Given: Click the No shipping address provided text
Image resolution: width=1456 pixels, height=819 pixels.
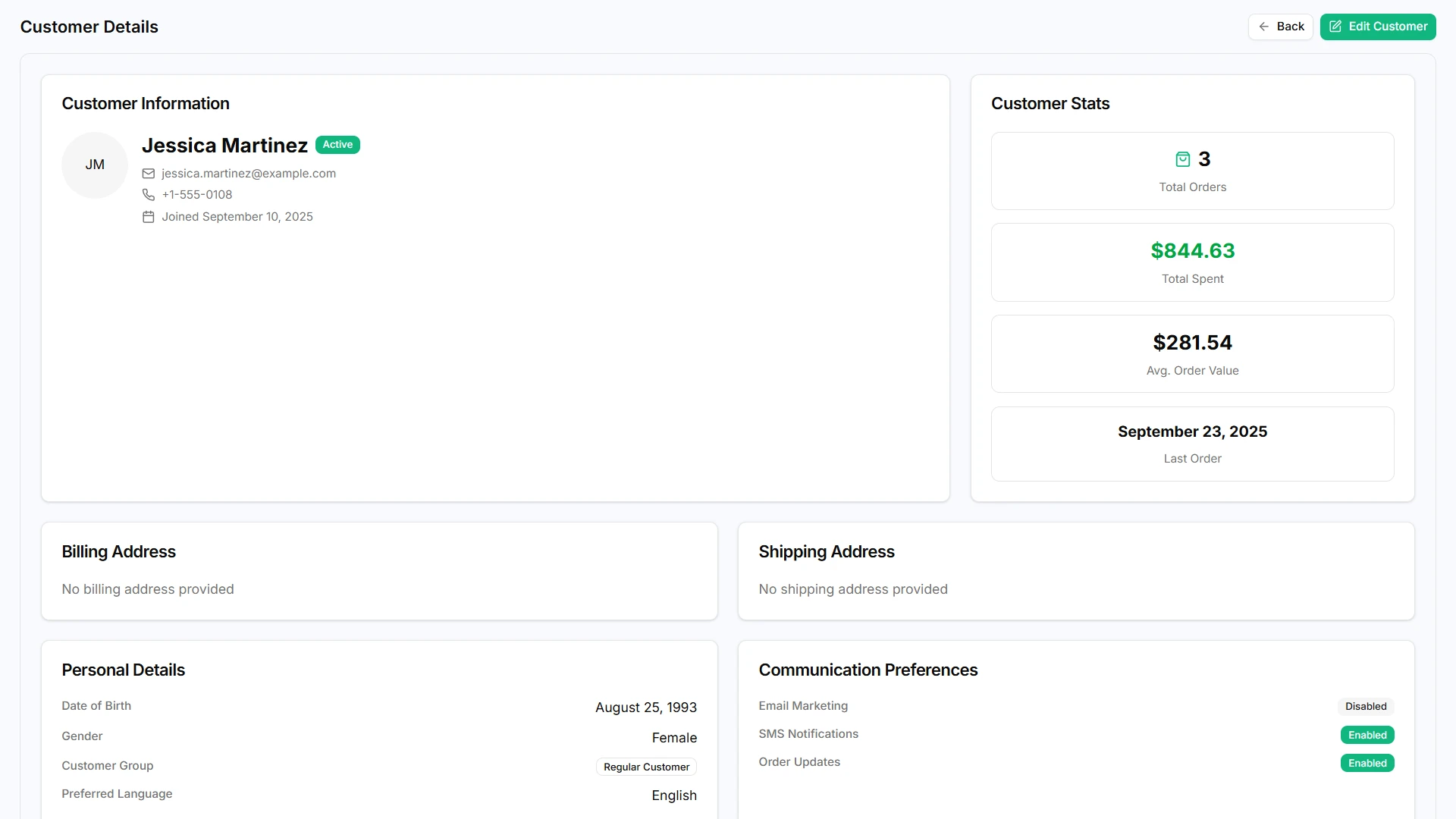Looking at the screenshot, I should coord(853,589).
